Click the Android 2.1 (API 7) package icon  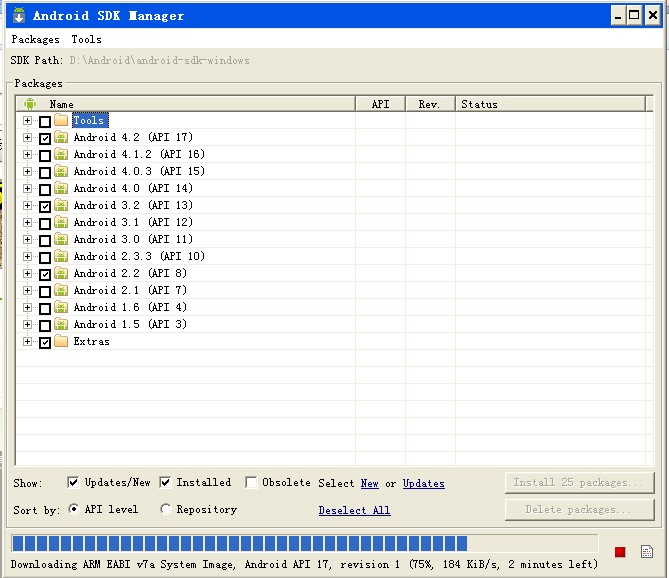[61, 290]
